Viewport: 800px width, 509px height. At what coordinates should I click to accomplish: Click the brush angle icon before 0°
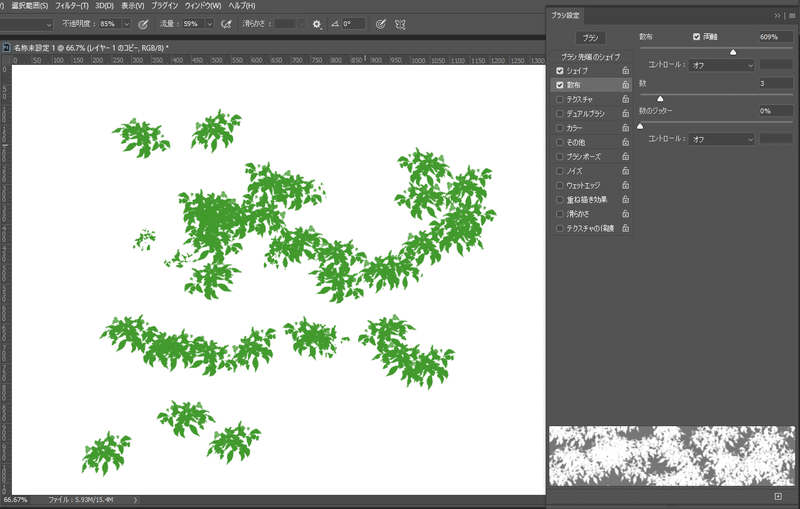click(x=335, y=23)
